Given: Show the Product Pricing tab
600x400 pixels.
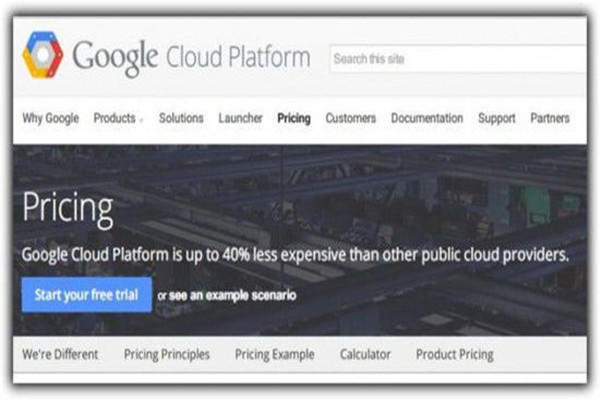Looking at the screenshot, I should (x=454, y=354).
